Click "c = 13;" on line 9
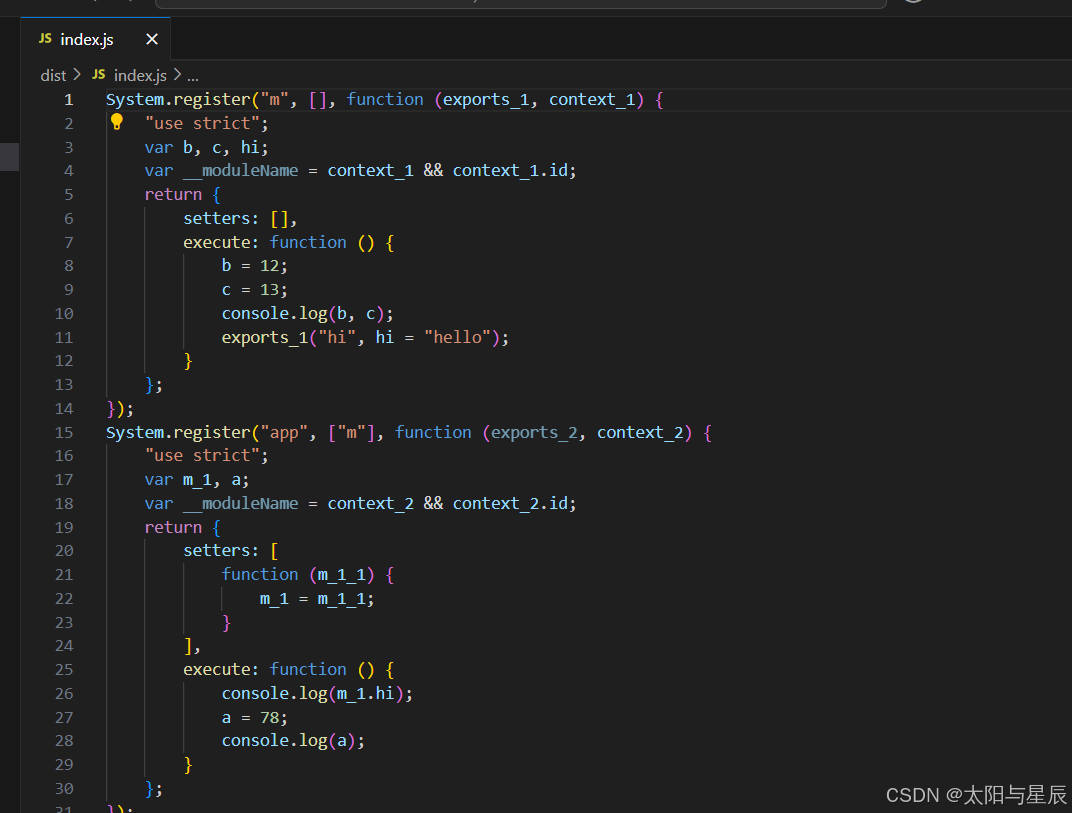The width and height of the screenshot is (1072, 813). click(254, 290)
